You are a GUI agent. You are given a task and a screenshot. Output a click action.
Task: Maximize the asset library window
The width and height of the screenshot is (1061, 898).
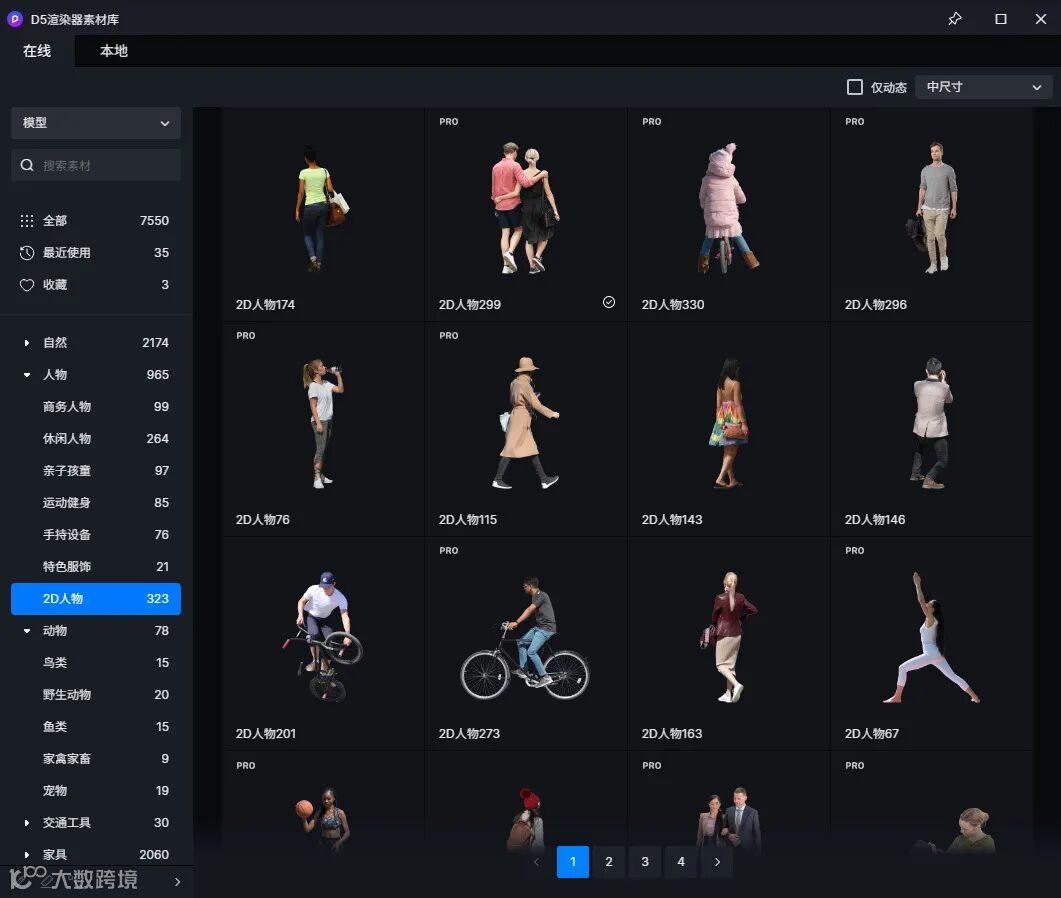(x=1001, y=19)
